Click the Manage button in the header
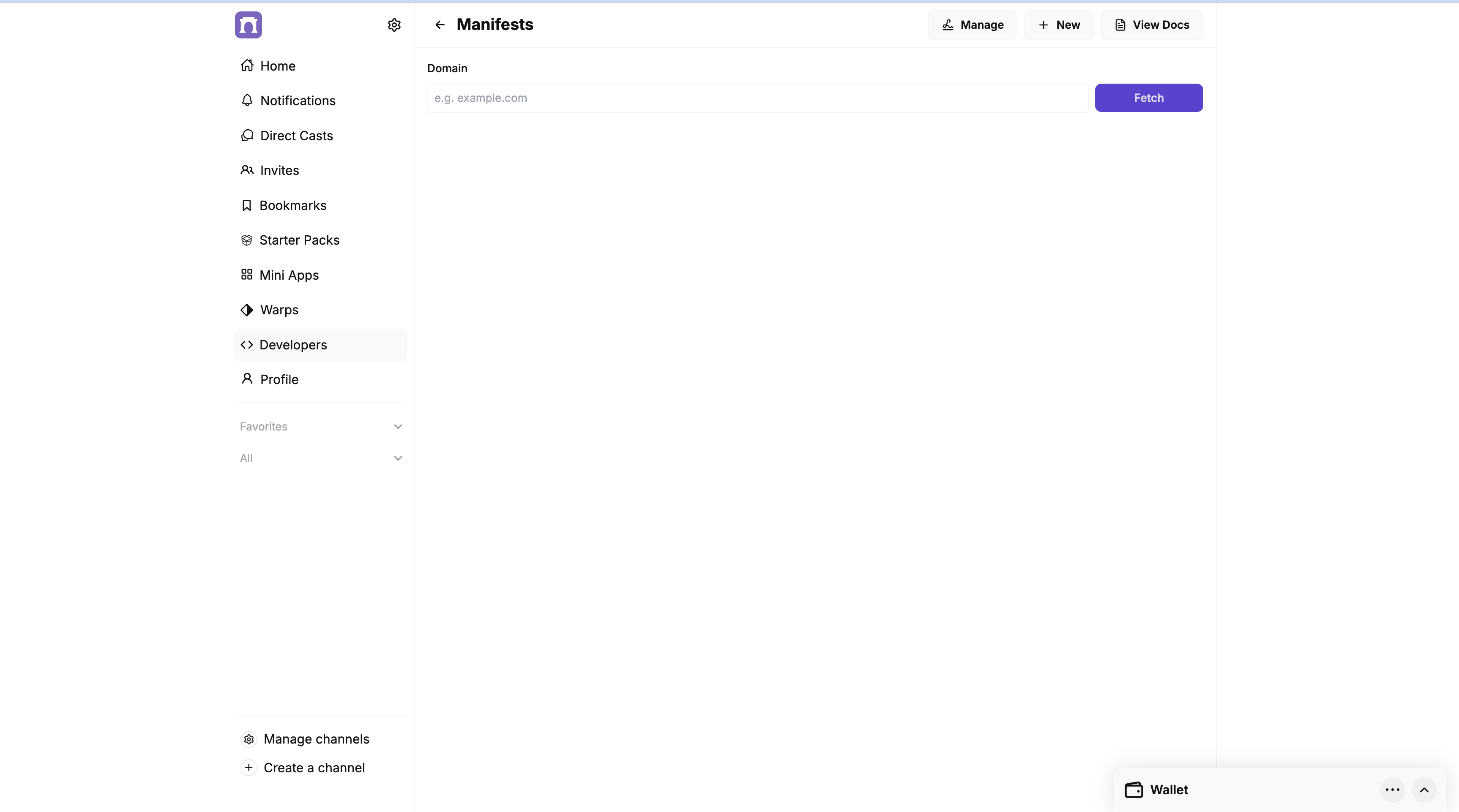1459x812 pixels. [x=972, y=25]
